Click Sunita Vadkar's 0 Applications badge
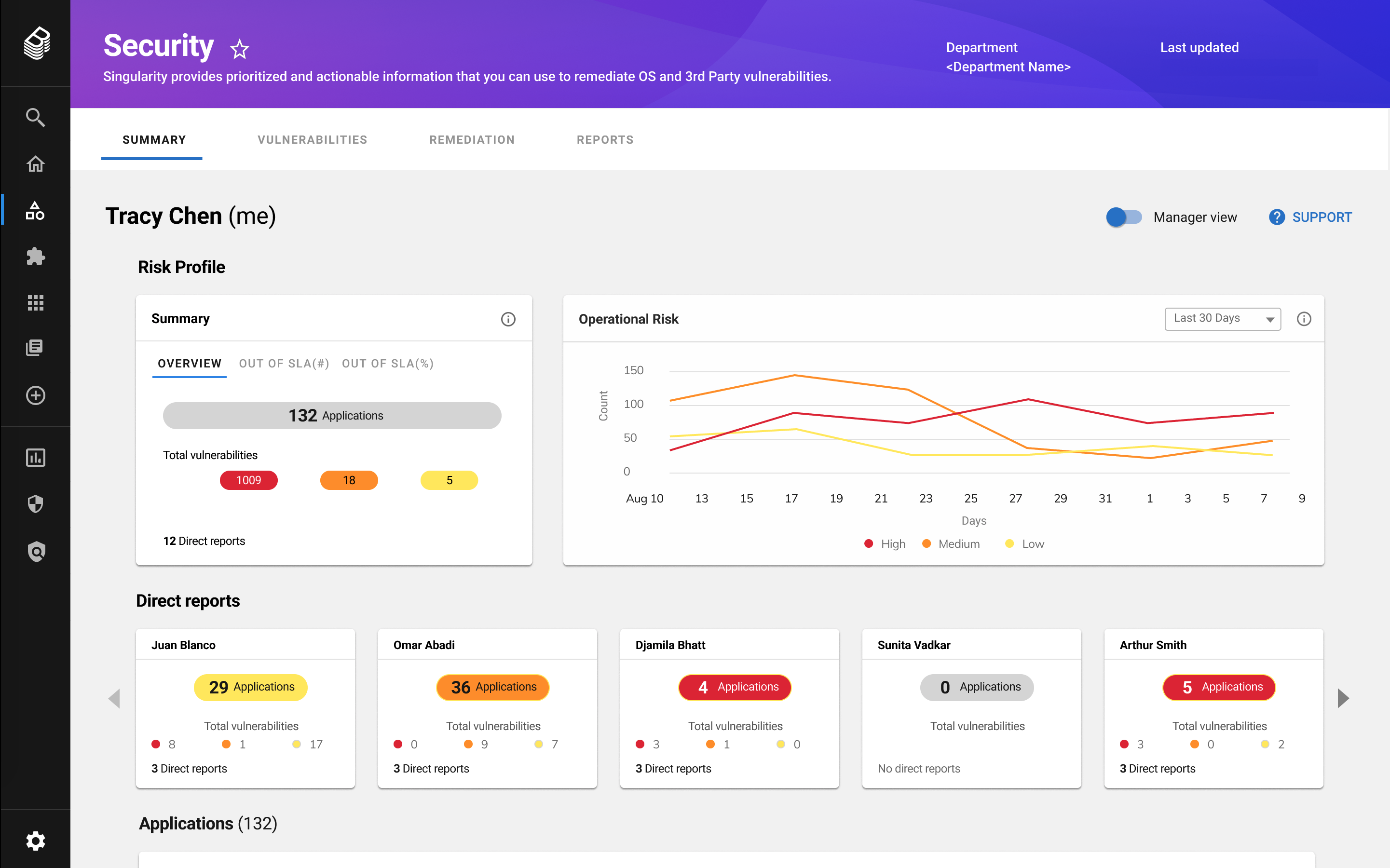This screenshot has width=1390, height=868. tap(977, 687)
